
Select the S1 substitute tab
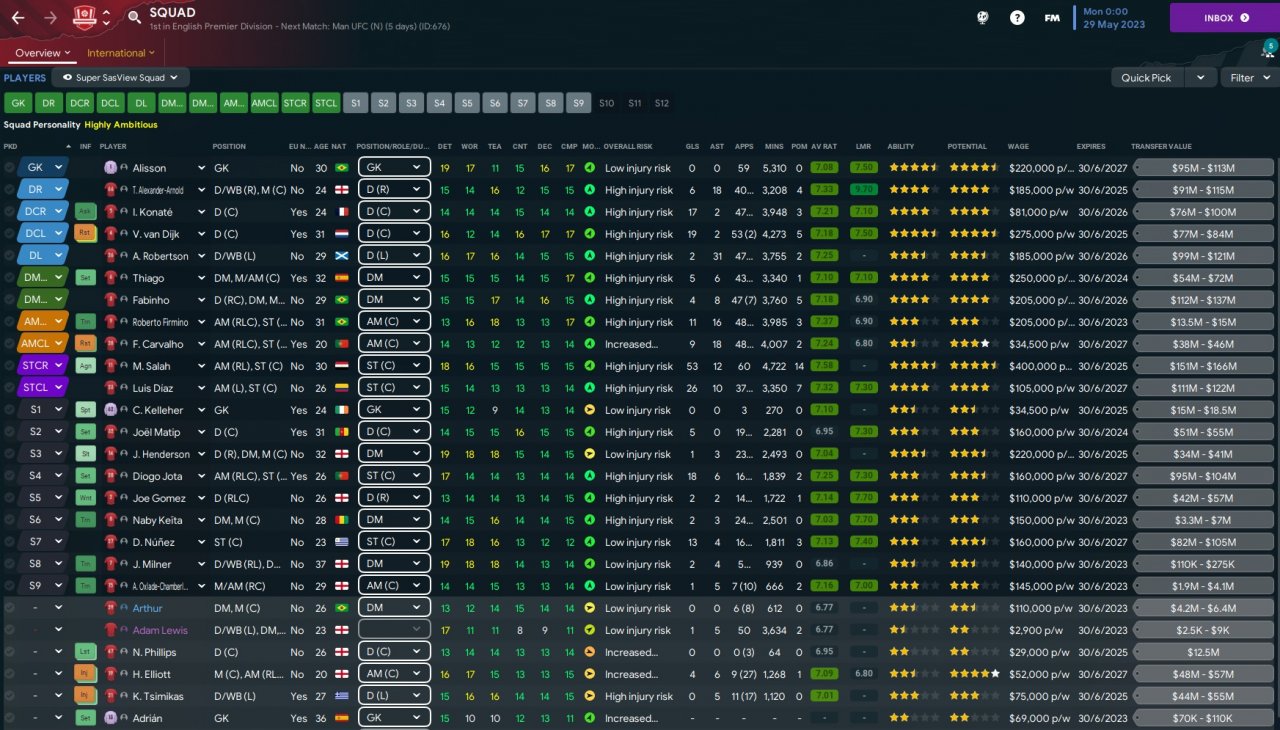point(356,102)
